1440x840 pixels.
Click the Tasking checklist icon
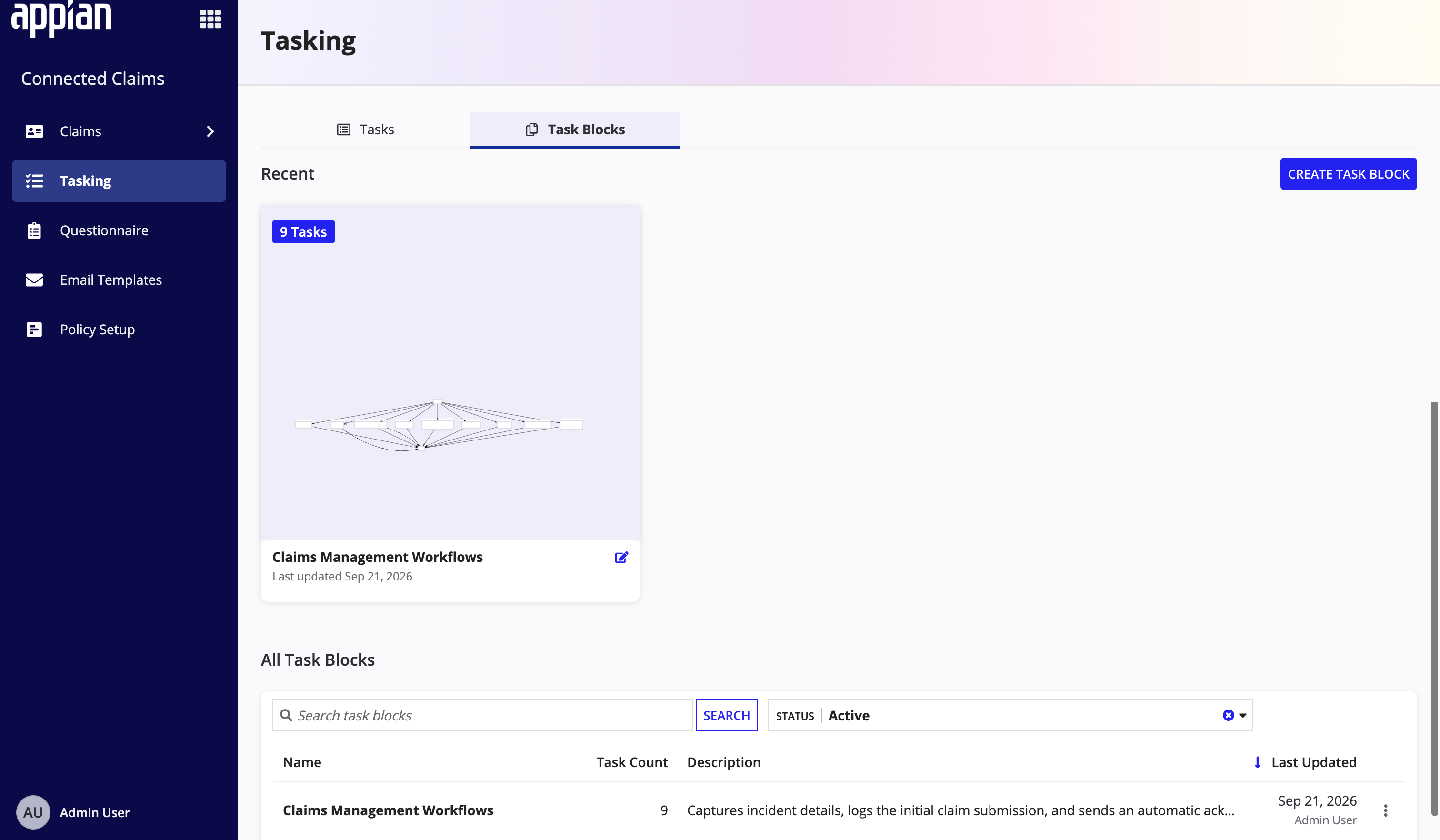[x=34, y=181]
